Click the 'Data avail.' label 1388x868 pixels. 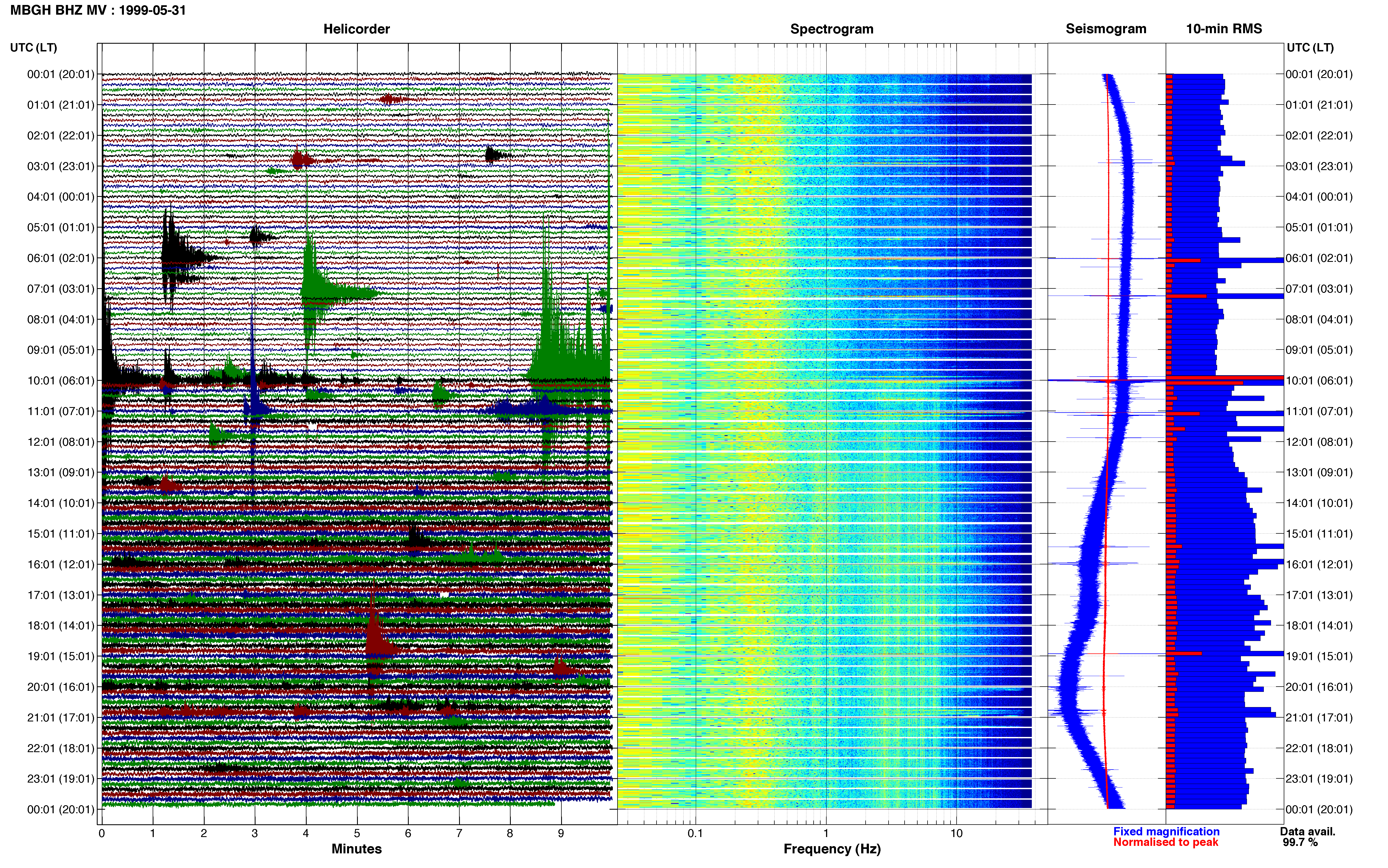[1308, 831]
